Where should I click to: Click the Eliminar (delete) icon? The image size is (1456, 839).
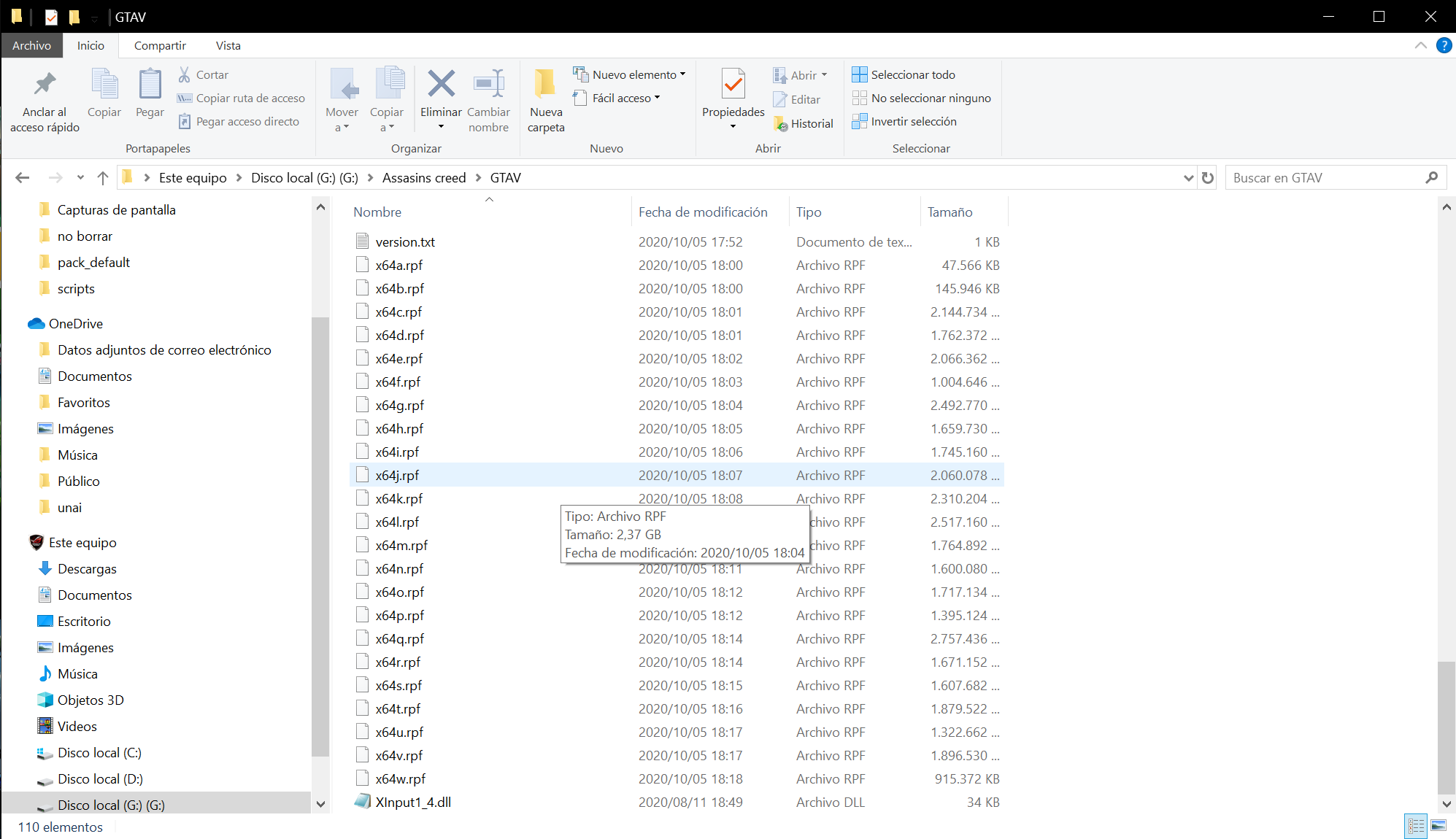click(441, 85)
